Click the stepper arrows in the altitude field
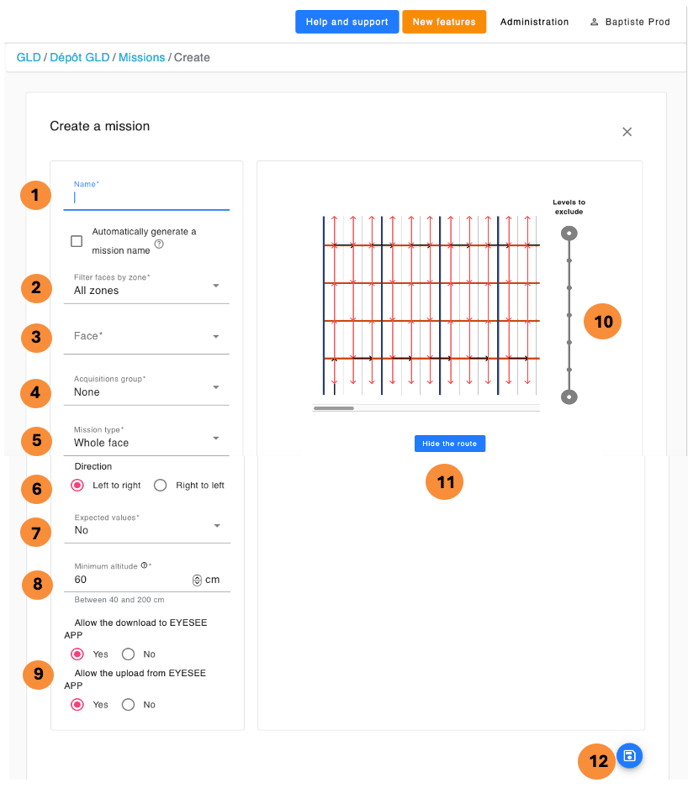 (x=197, y=580)
